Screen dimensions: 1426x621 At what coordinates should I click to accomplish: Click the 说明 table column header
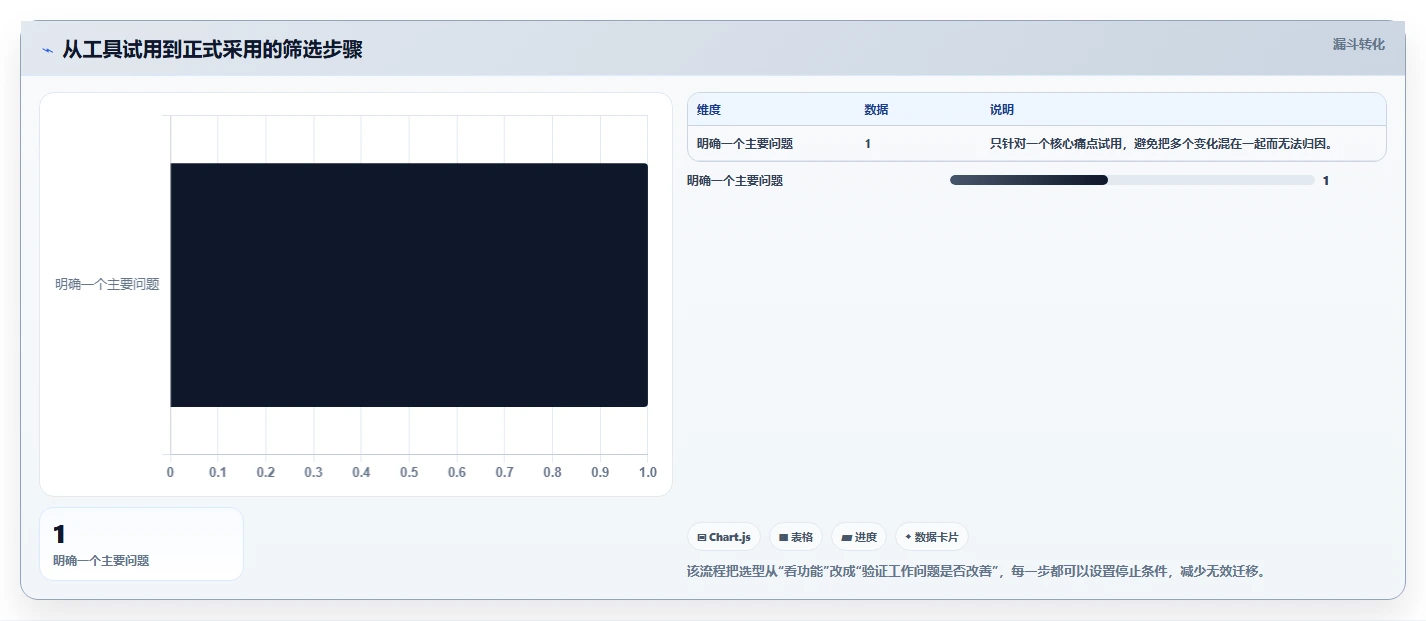1002,110
